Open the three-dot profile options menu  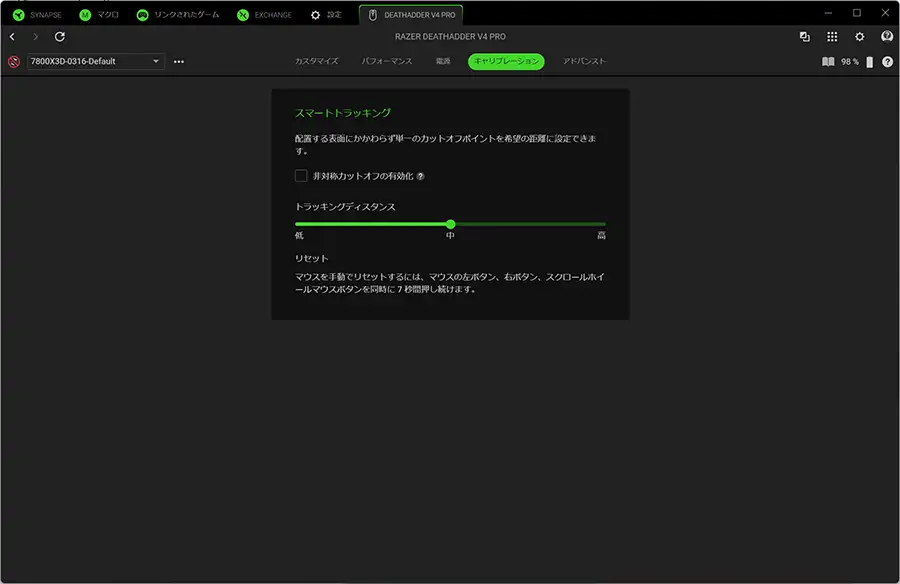tap(179, 61)
